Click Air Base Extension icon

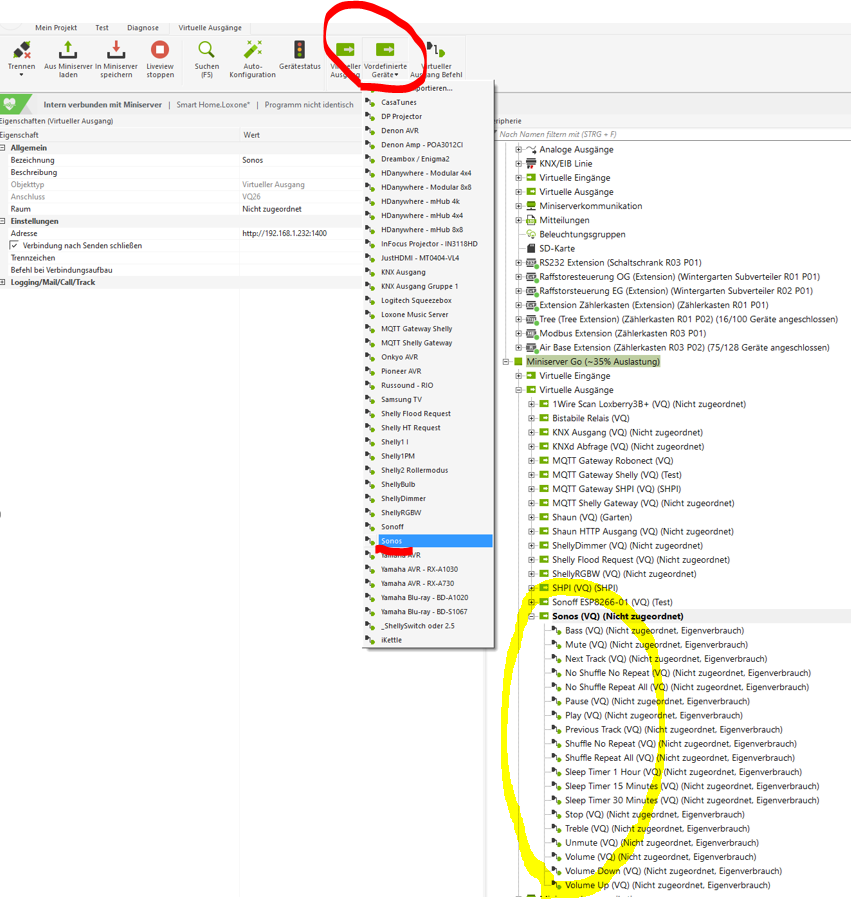531,347
